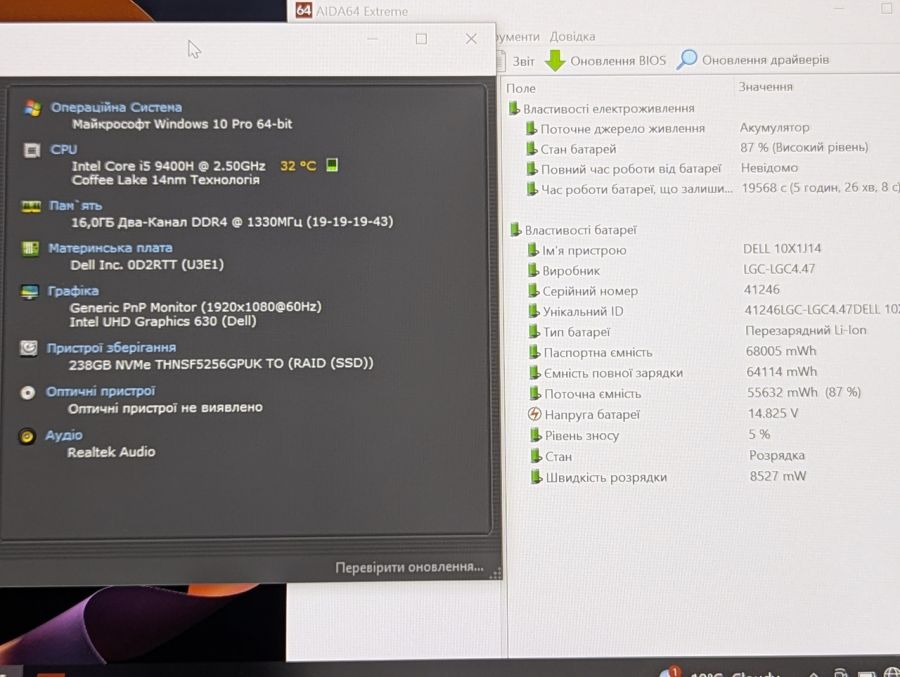Click the value 8527 mW
The image size is (900, 677).
[x=778, y=476]
